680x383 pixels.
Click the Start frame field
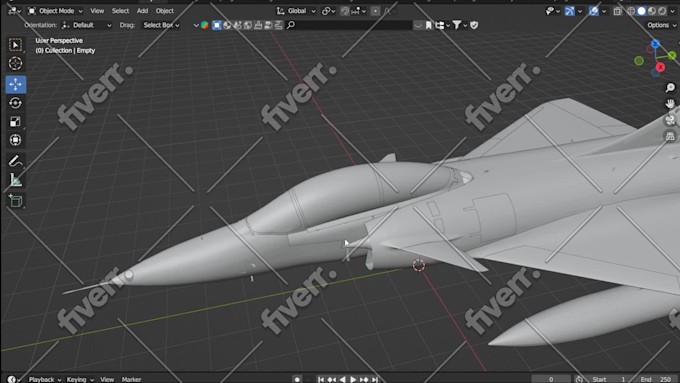coord(609,380)
